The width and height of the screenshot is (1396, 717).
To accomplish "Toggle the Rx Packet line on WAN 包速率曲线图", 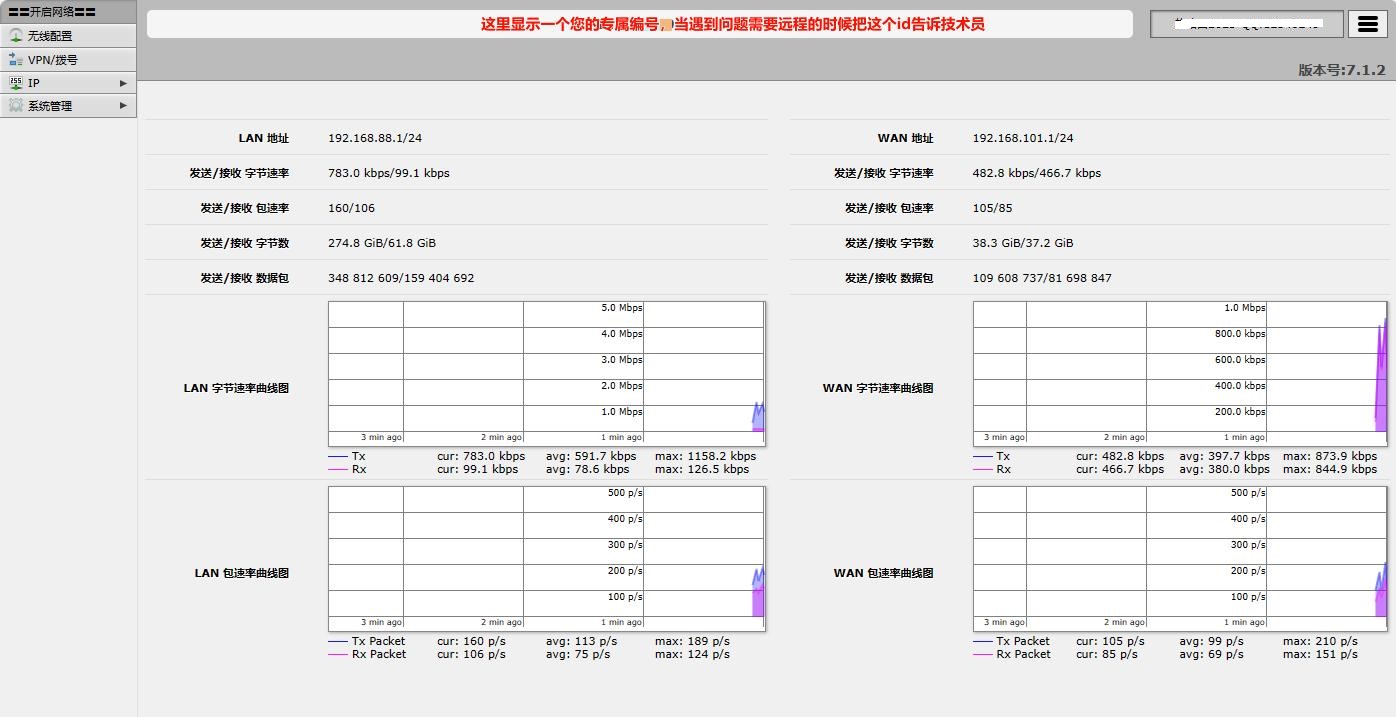I will point(985,654).
